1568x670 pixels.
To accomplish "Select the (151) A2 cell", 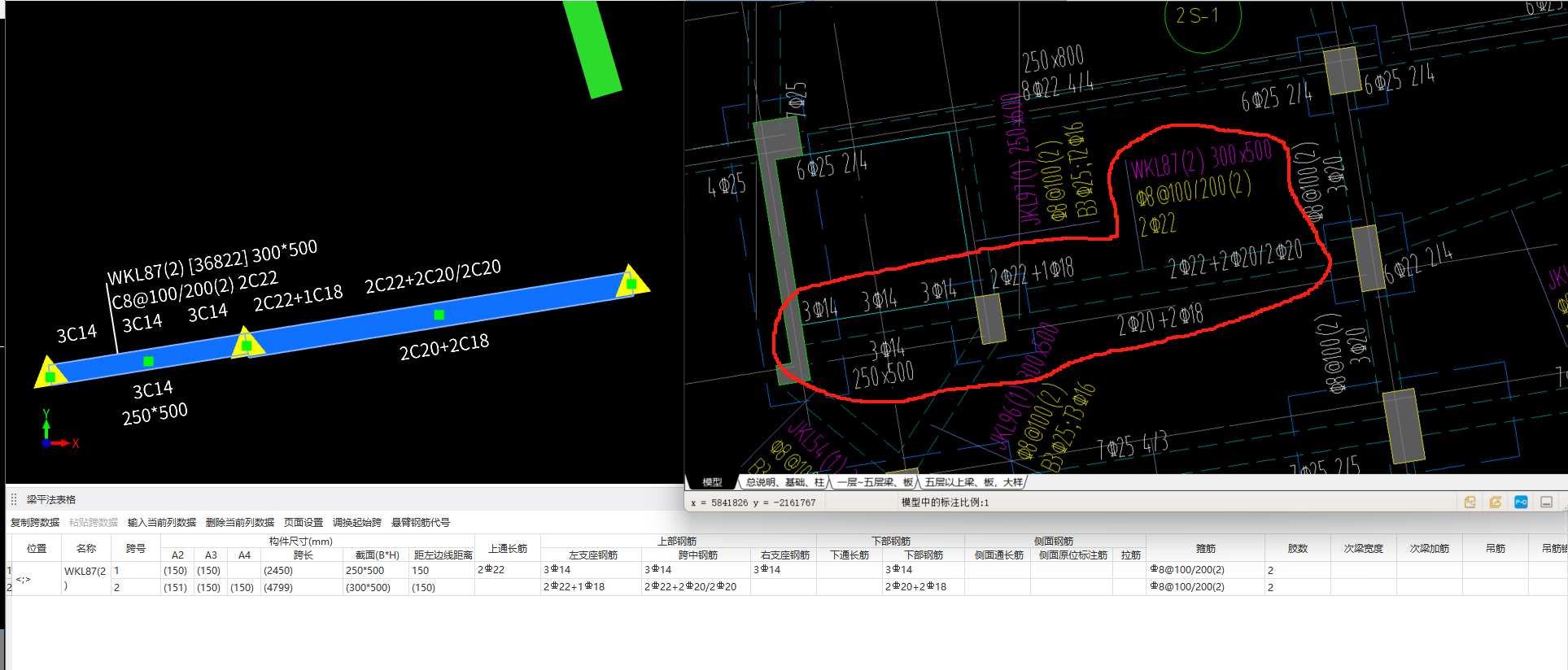I will (x=177, y=586).
